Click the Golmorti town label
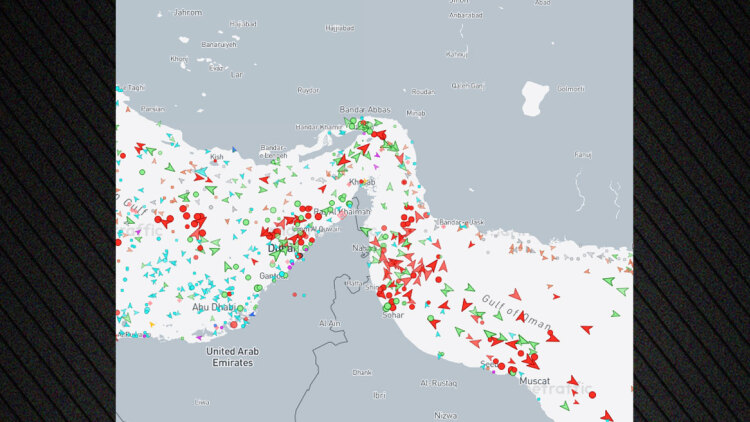 click(571, 89)
